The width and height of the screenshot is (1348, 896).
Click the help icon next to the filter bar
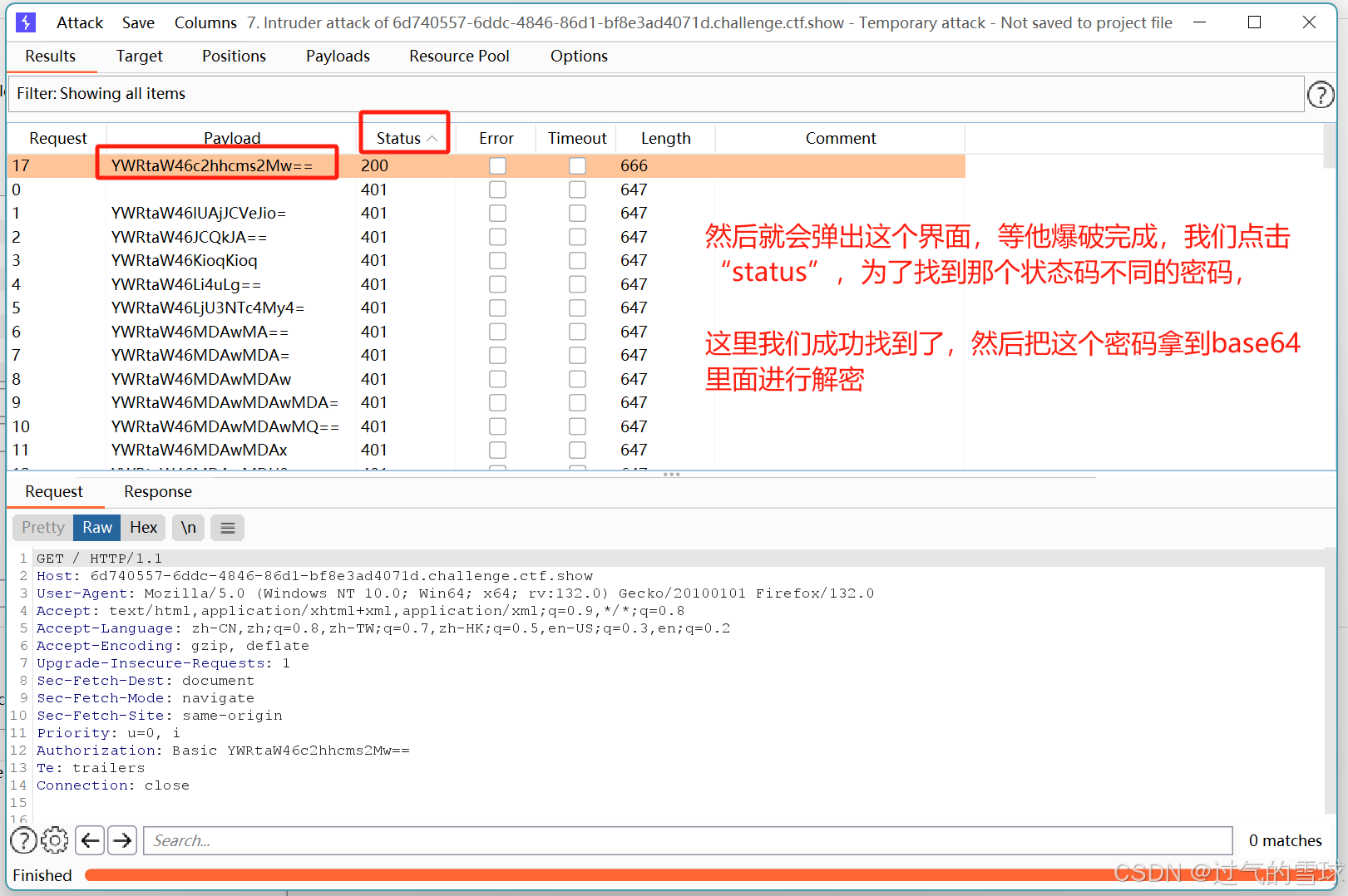(x=1321, y=94)
